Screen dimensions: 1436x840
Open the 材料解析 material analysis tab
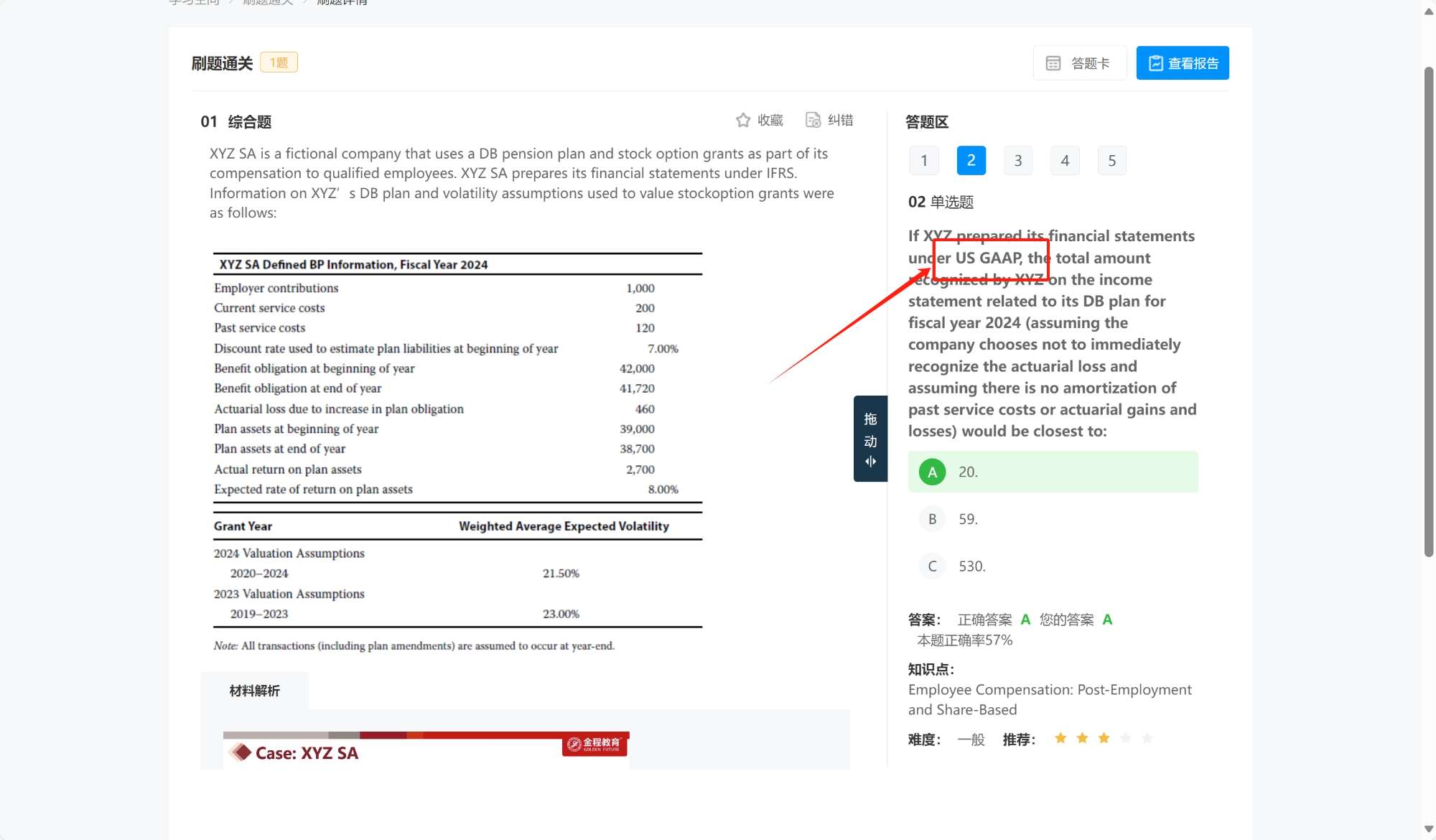coord(255,691)
